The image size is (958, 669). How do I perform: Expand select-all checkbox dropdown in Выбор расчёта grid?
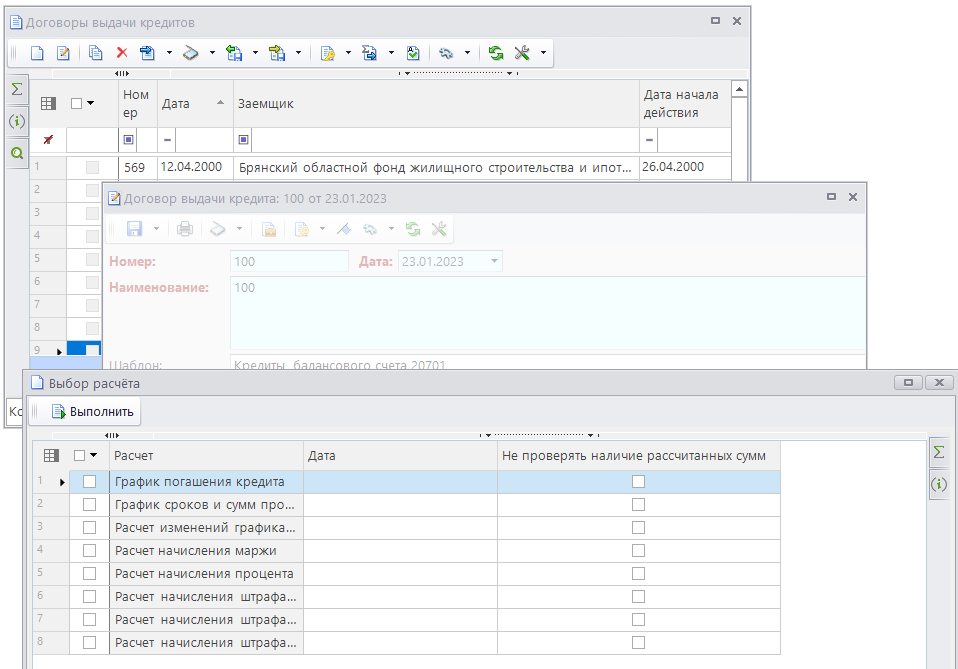pos(92,456)
